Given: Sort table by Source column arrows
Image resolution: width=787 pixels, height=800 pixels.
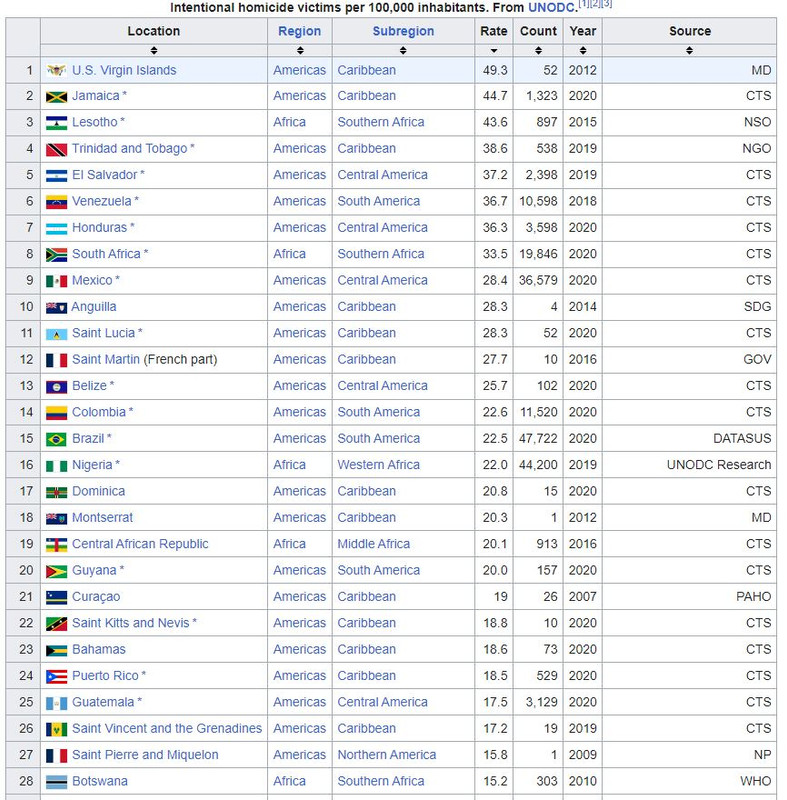Looking at the screenshot, I should [689, 51].
